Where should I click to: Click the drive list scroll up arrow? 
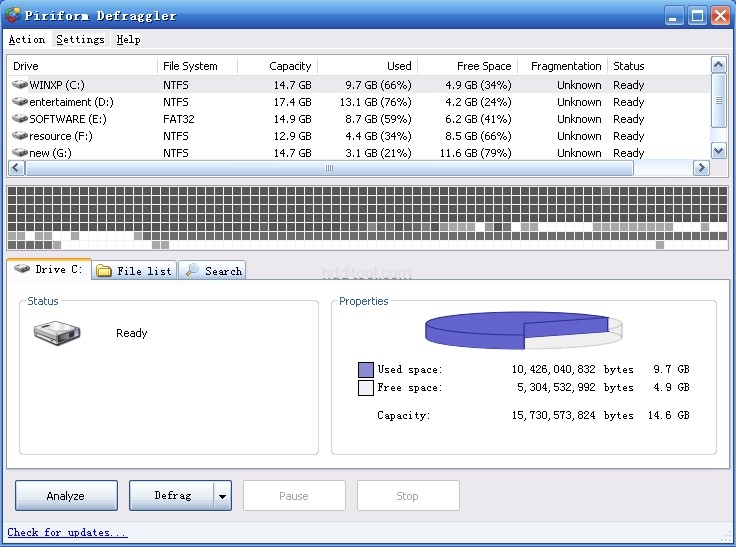click(x=719, y=65)
